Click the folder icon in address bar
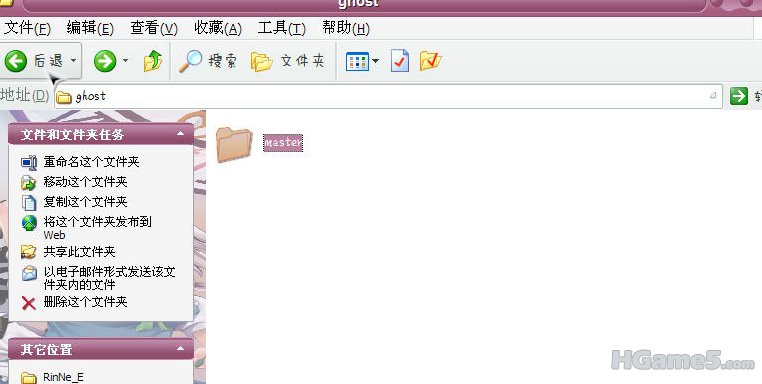 (64, 97)
